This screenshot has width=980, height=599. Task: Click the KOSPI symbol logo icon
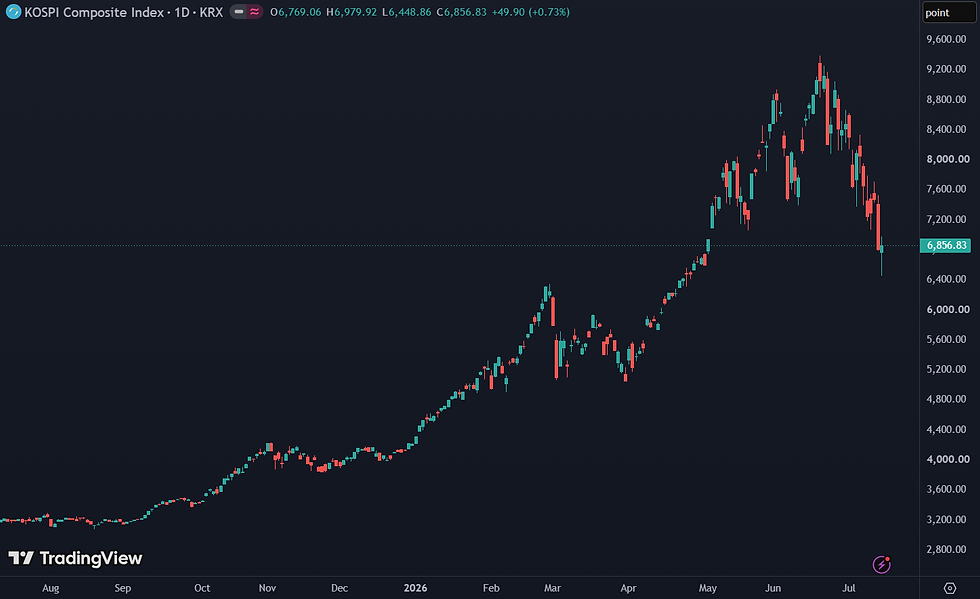point(13,12)
